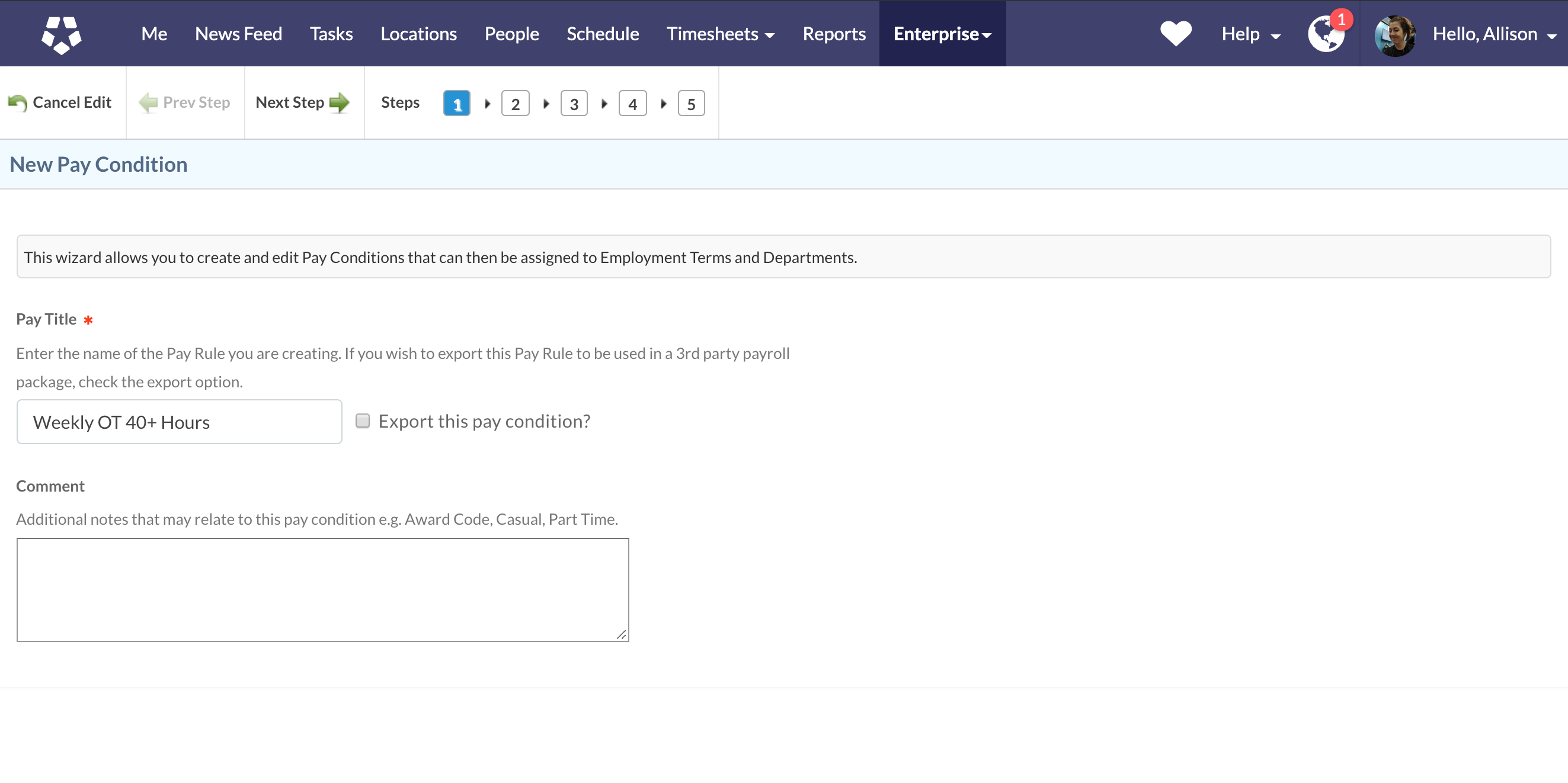Screen dimensions: 1568x783
Task: Open the Enterprise dropdown menu
Action: coord(942,34)
